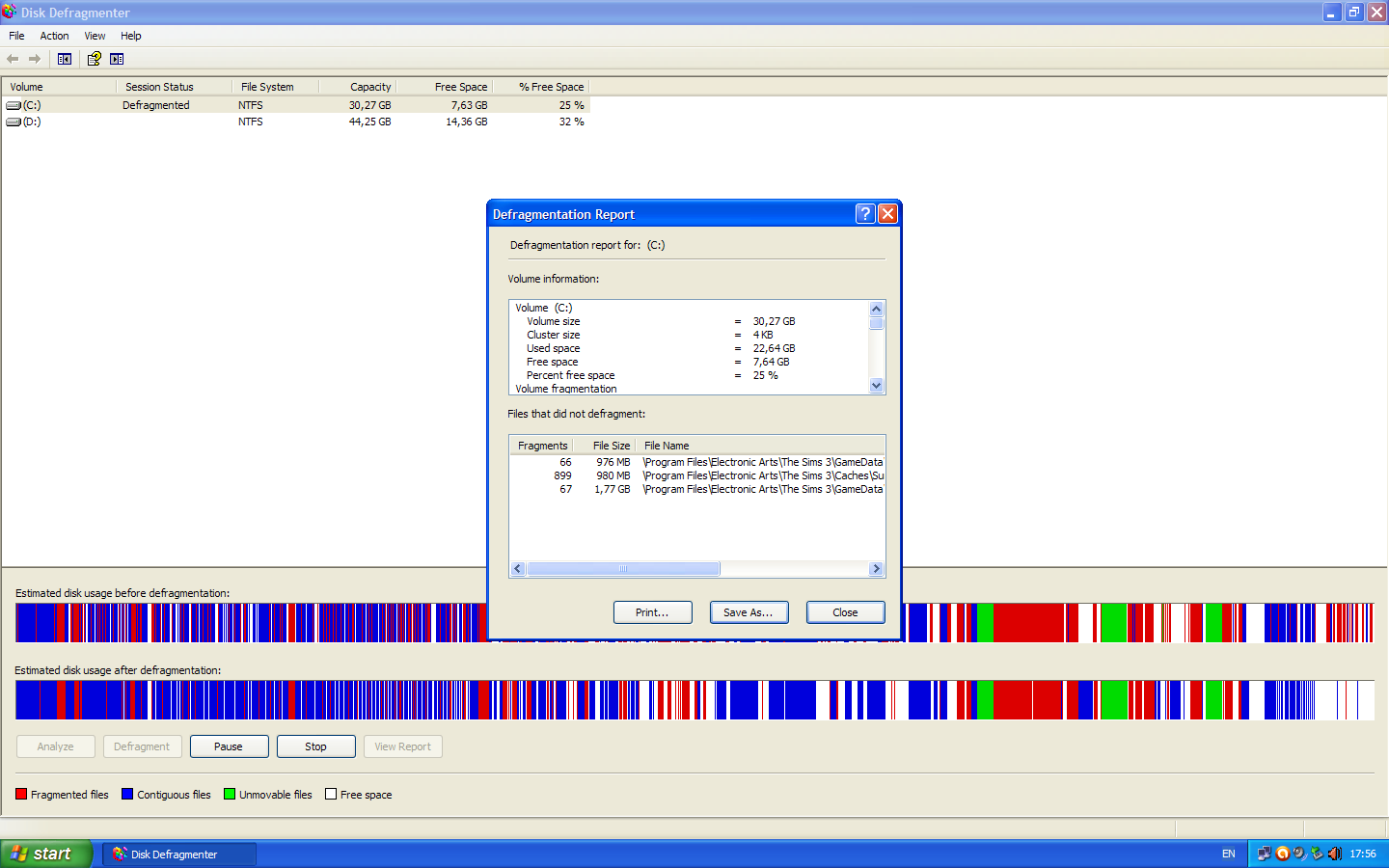Sort file list by Fragments column header
The width and height of the screenshot is (1389, 868).
[x=542, y=446]
